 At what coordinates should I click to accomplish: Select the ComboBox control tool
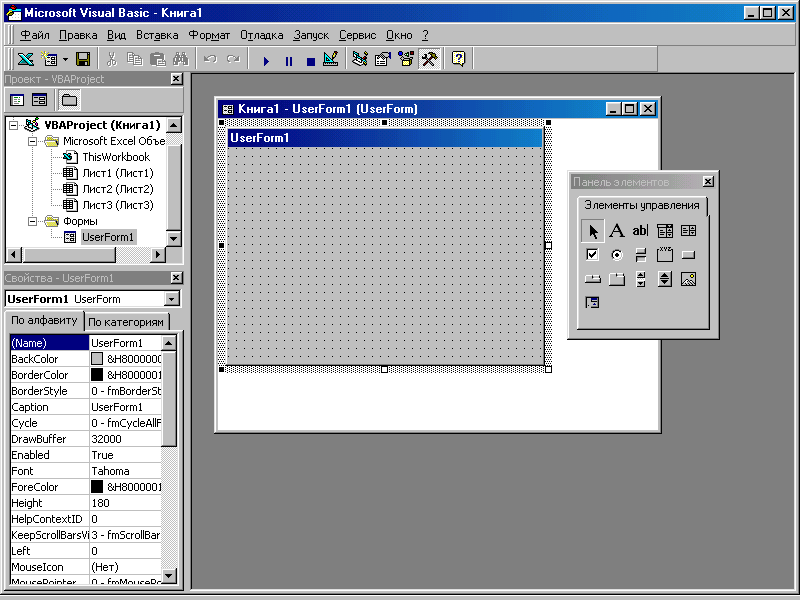pos(664,231)
